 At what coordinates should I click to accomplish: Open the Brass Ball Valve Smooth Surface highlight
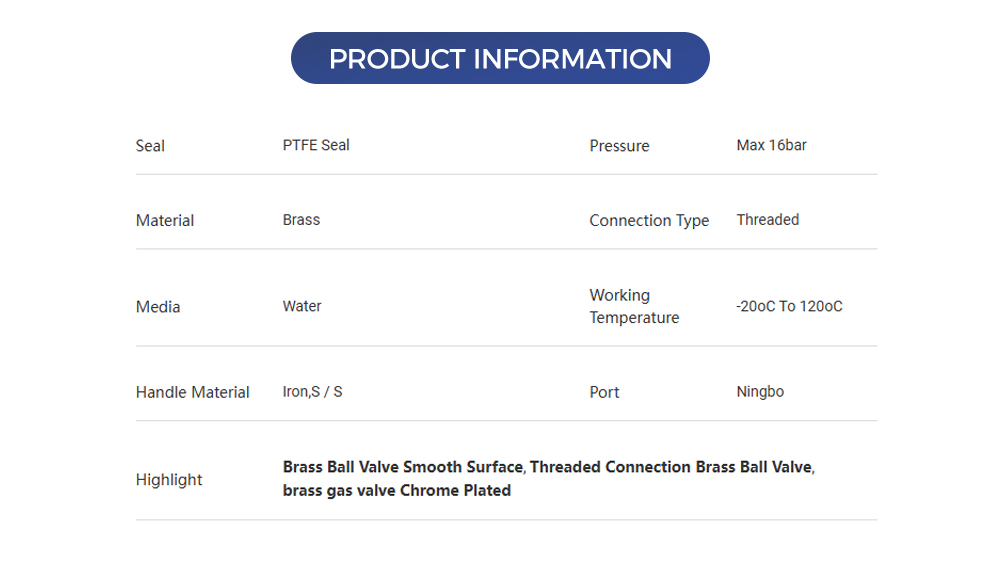pyautogui.click(x=402, y=467)
